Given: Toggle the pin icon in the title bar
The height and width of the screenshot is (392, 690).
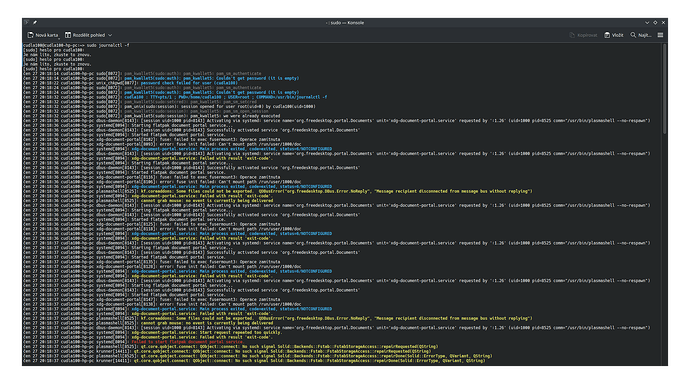Looking at the screenshot, I should pyautogui.click(x=35, y=22).
